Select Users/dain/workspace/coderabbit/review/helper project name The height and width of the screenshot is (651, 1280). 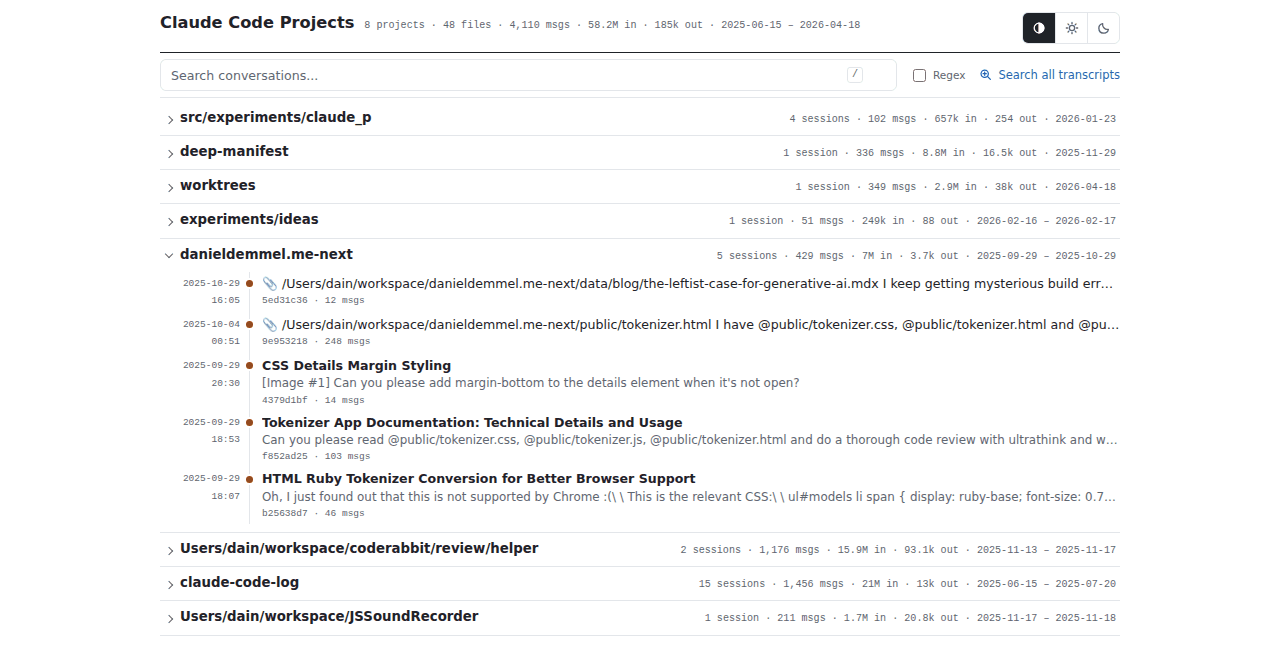(x=359, y=548)
